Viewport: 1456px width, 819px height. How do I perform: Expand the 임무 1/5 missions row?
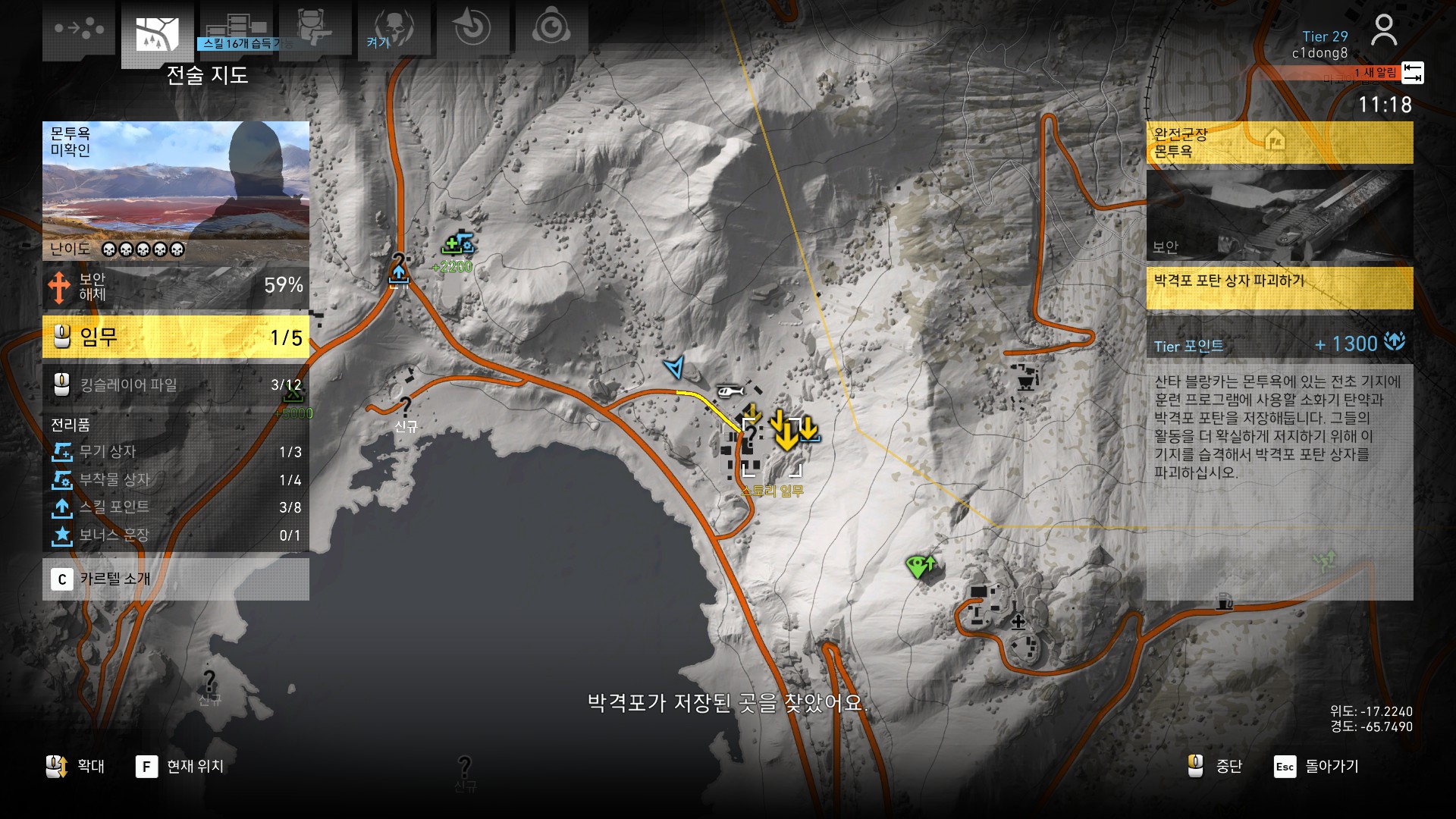point(176,337)
